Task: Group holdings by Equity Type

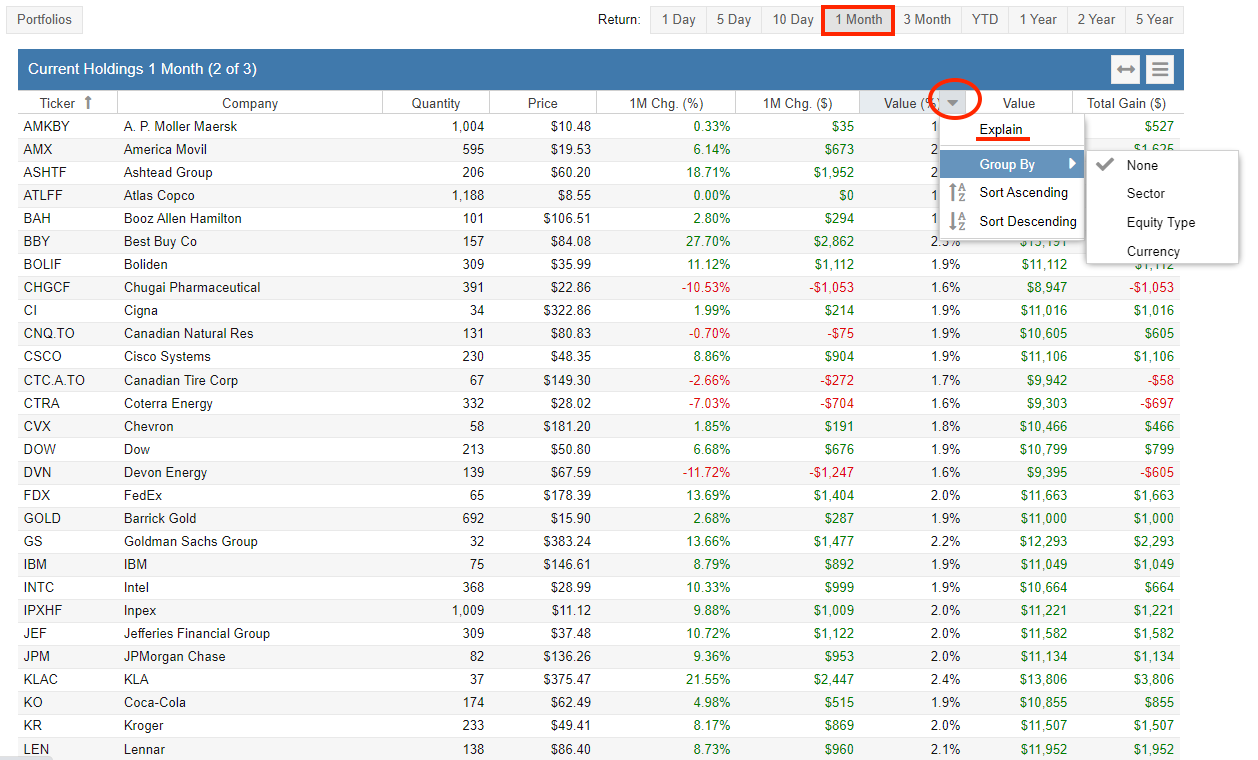Action: coord(1161,223)
